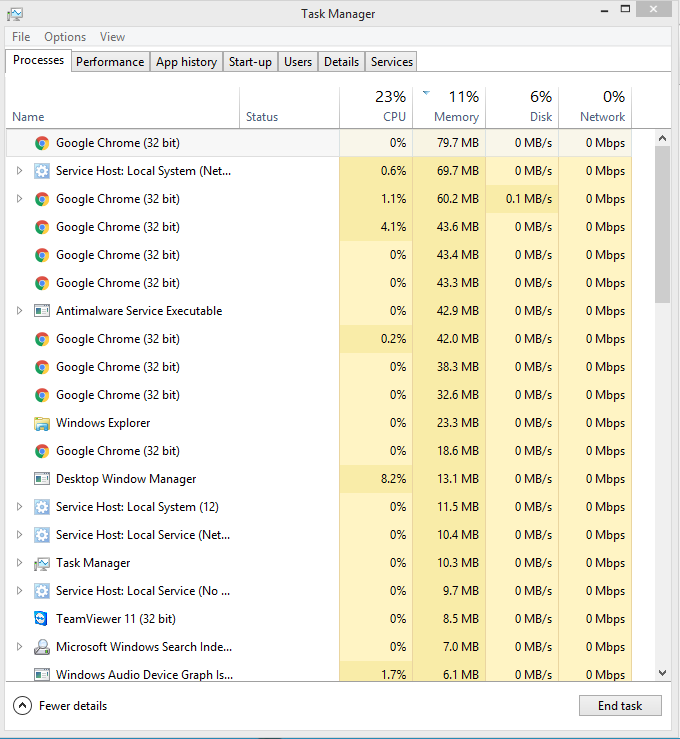This screenshot has height=739, width=680.
Task: Collapse view with Fewer details
Action: coord(60,706)
